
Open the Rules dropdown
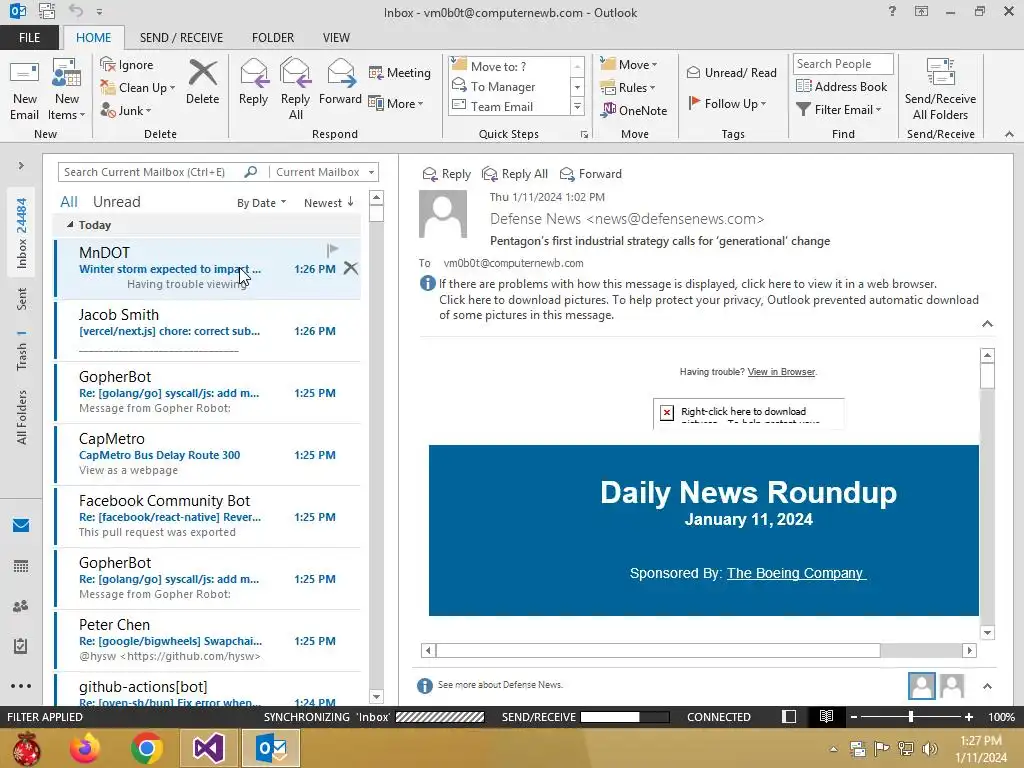628,88
